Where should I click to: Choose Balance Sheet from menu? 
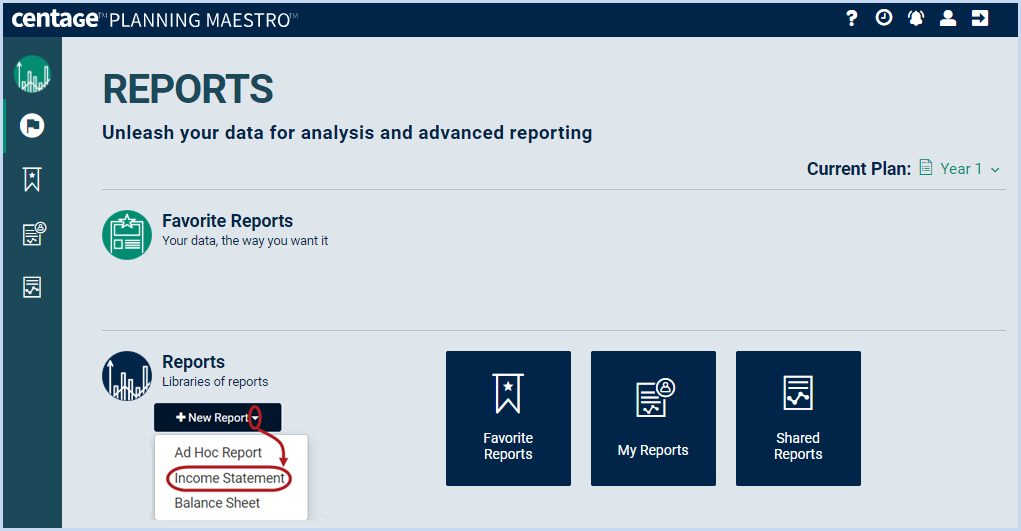click(217, 503)
